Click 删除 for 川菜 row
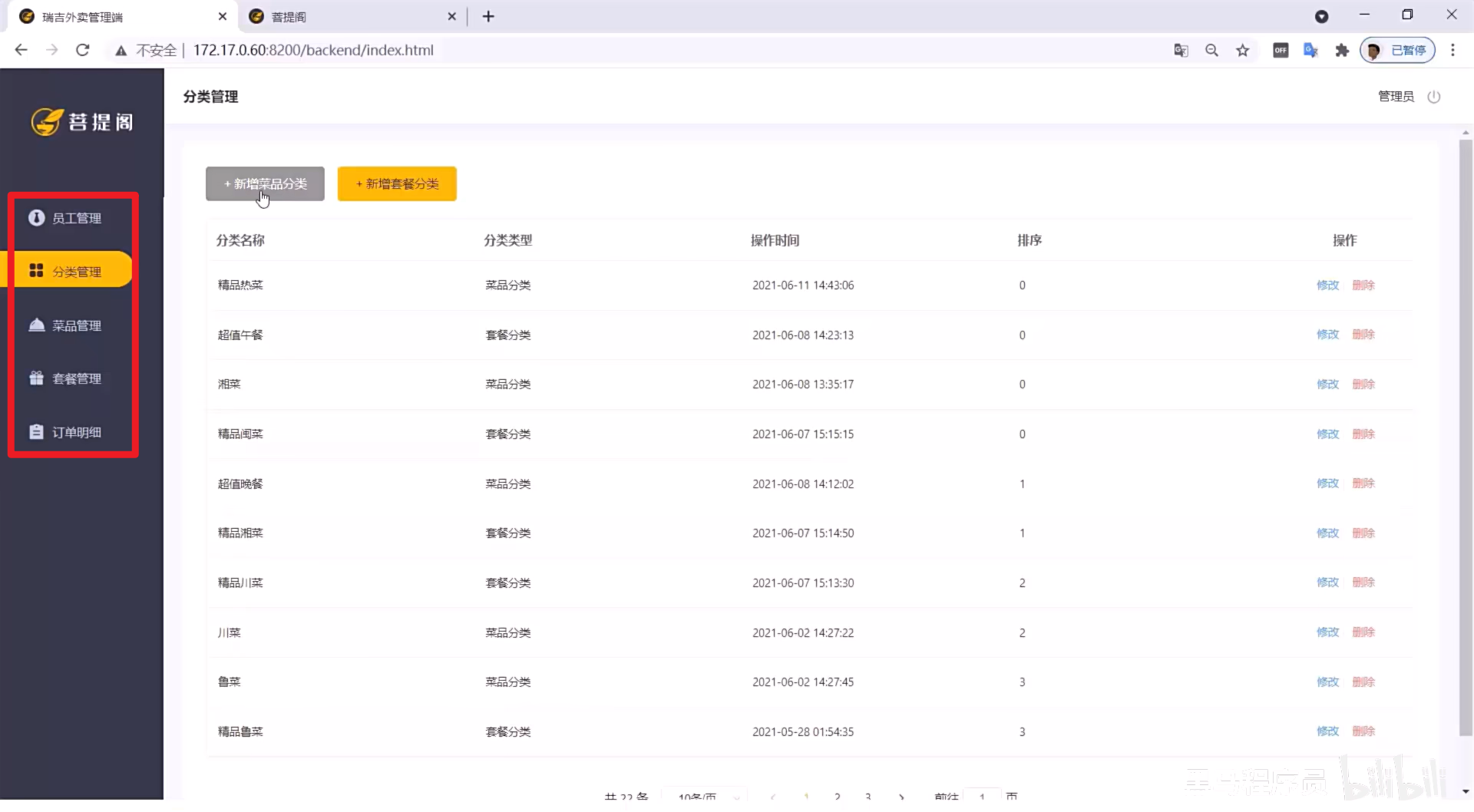 tap(1363, 632)
